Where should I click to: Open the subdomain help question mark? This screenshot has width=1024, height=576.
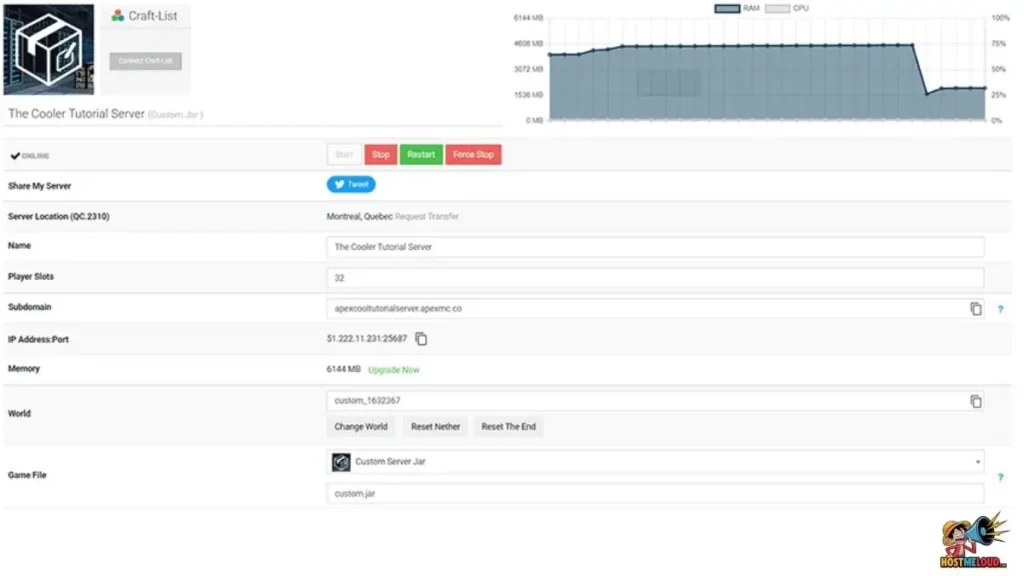tap(1000, 310)
